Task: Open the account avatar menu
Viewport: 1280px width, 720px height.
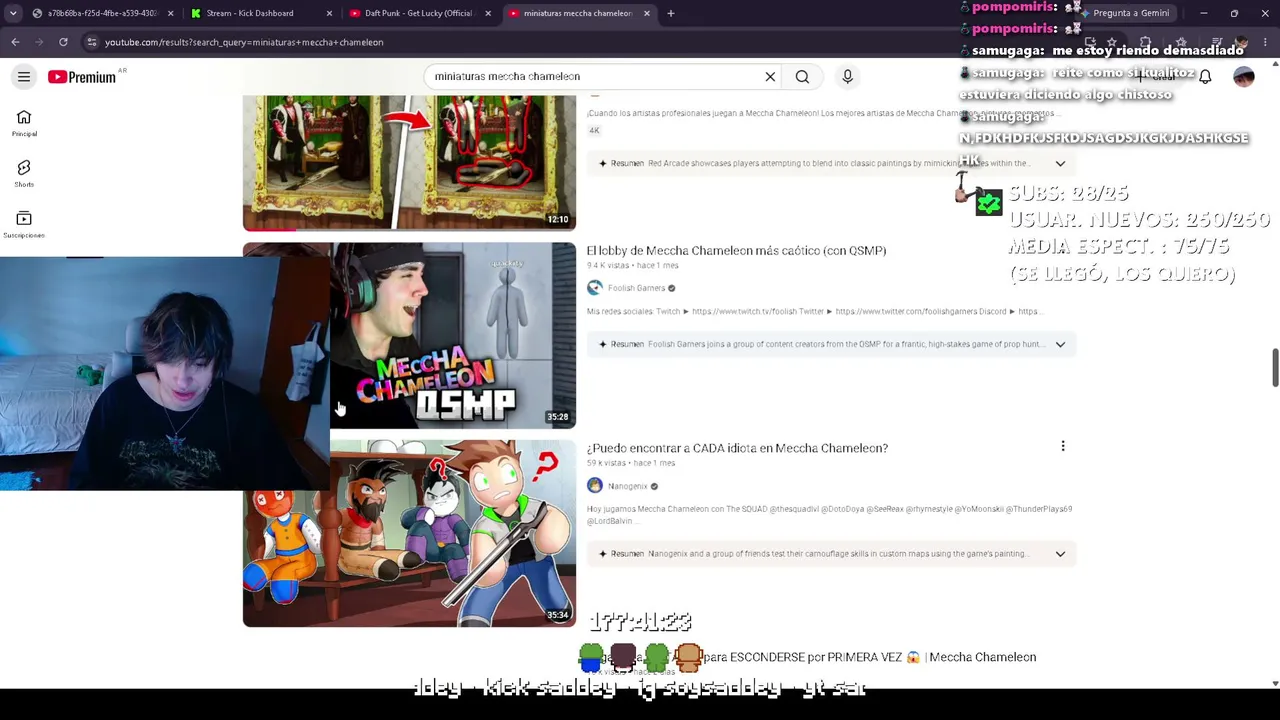Action: point(1243,77)
